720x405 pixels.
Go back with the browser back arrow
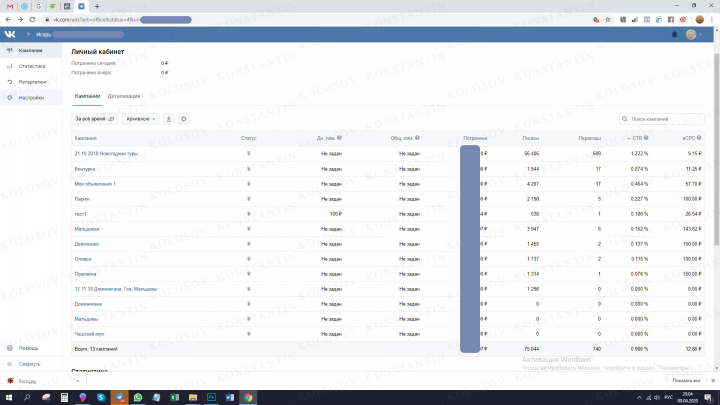point(8,20)
